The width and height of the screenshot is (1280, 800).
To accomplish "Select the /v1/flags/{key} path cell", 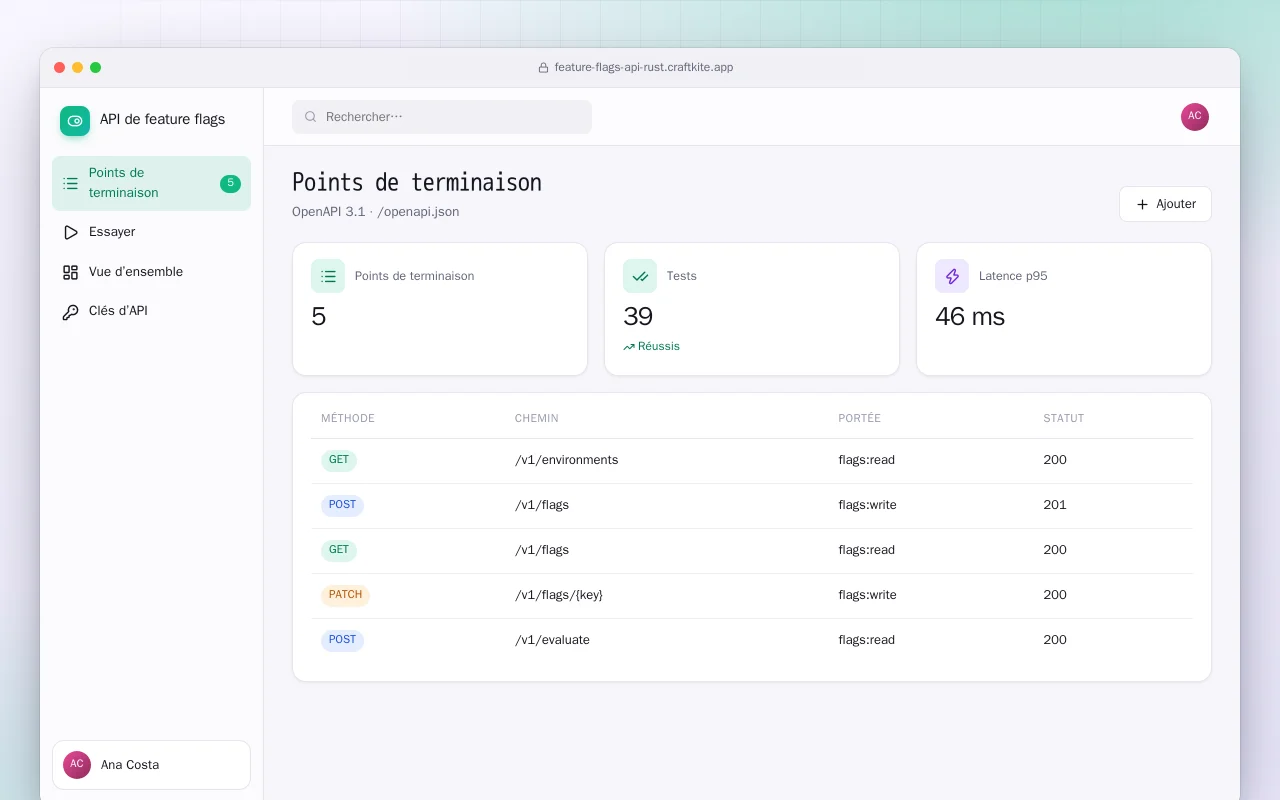I will click(559, 595).
